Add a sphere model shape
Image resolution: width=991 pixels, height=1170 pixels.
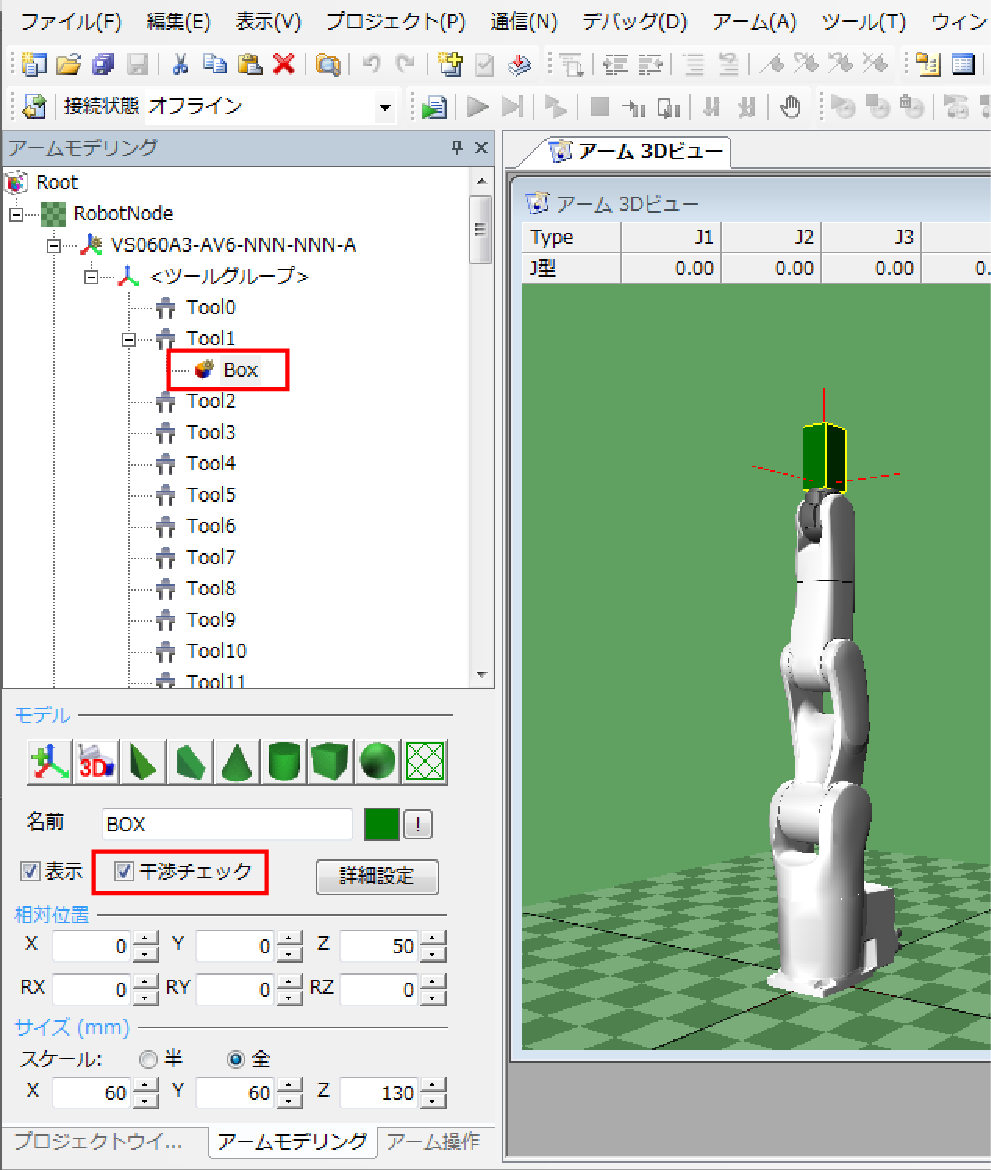tap(380, 763)
